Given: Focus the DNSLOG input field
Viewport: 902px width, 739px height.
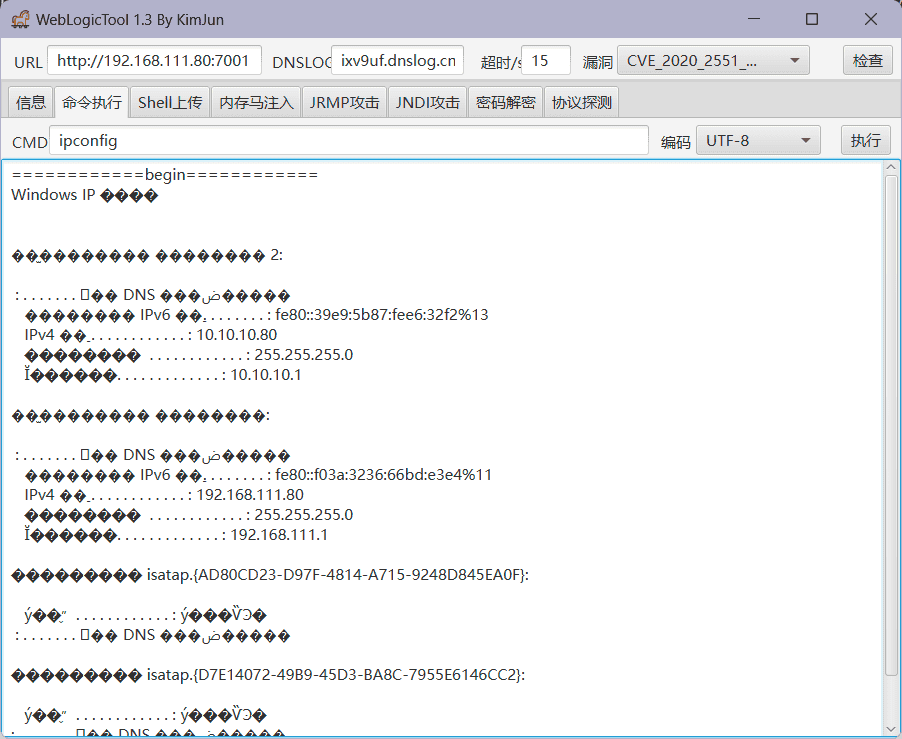Looking at the screenshot, I should [x=397, y=61].
